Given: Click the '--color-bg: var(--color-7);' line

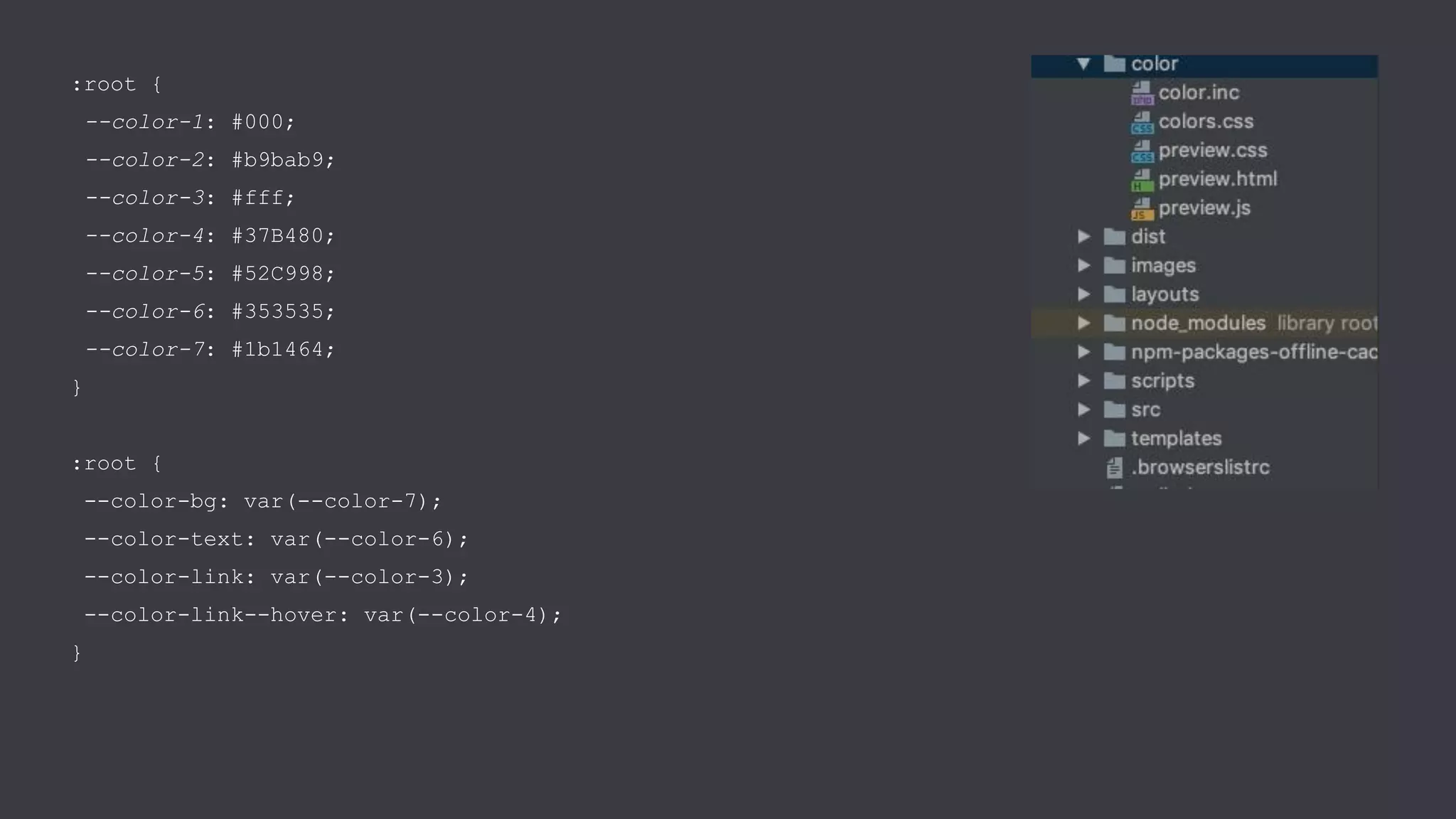Looking at the screenshot, I should [x=263, y=501].
